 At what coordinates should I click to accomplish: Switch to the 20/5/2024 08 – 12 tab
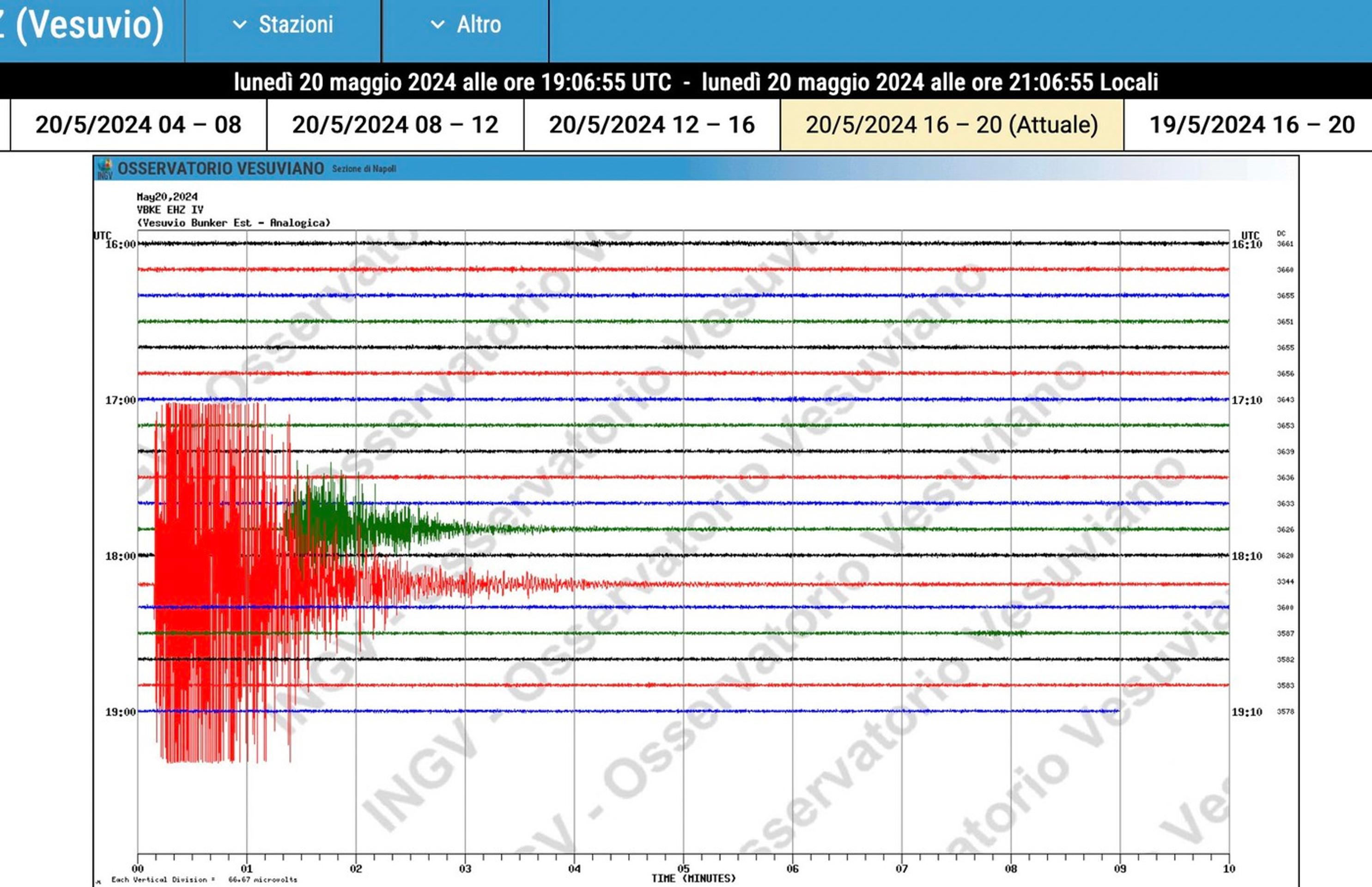click(395, 125)
